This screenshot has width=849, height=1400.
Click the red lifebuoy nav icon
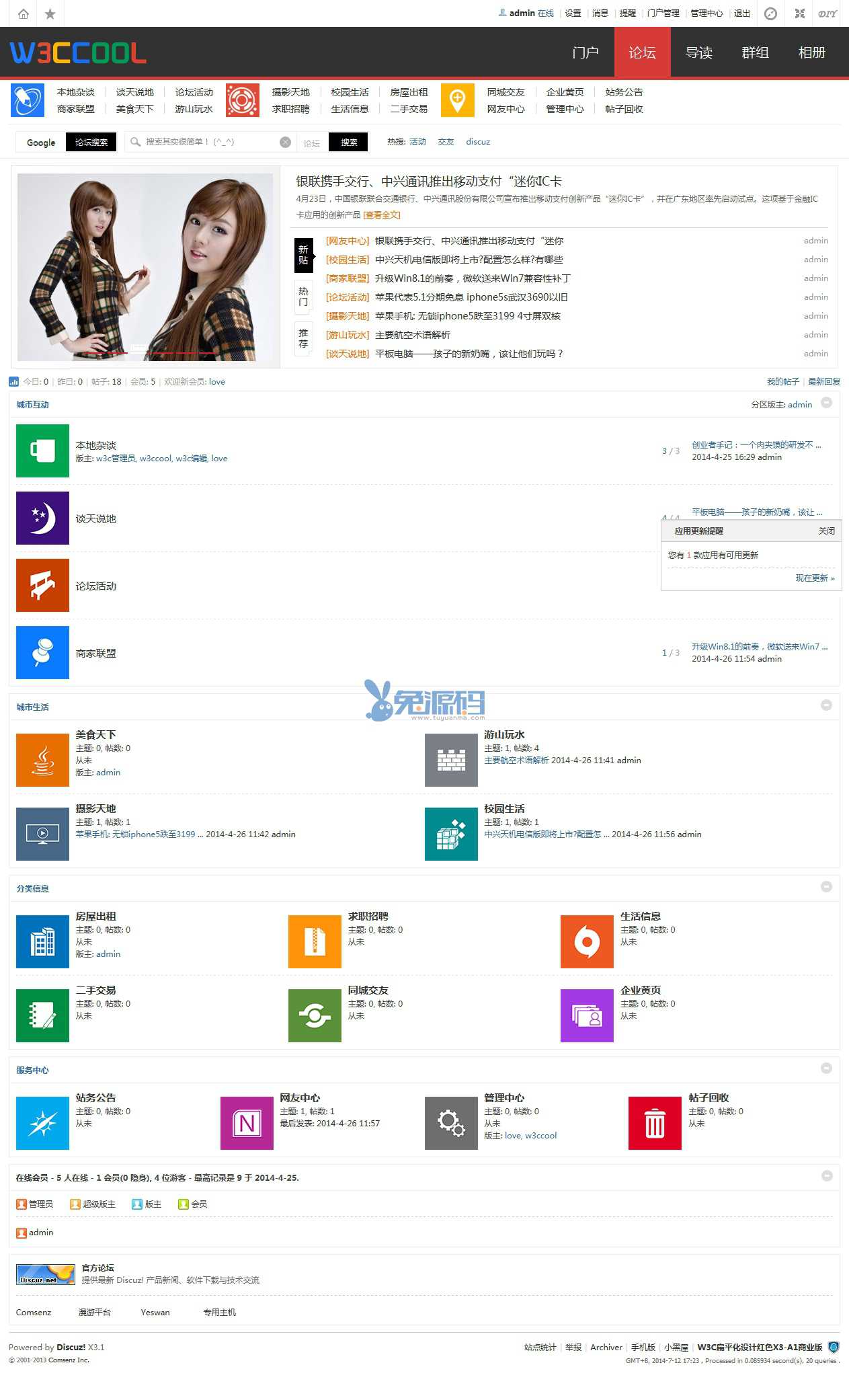click(243, 100)
